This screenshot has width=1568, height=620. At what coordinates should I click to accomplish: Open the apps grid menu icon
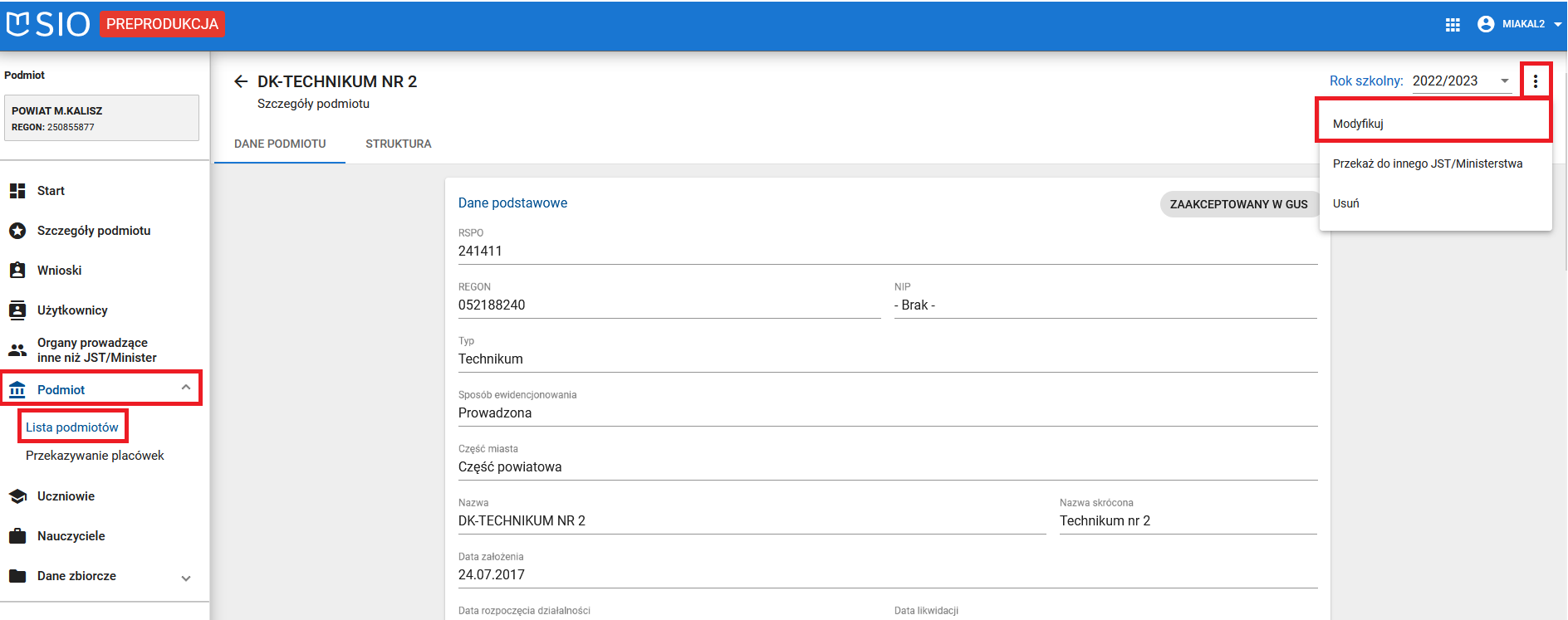pyautogui.click(x=1453, y=25)
